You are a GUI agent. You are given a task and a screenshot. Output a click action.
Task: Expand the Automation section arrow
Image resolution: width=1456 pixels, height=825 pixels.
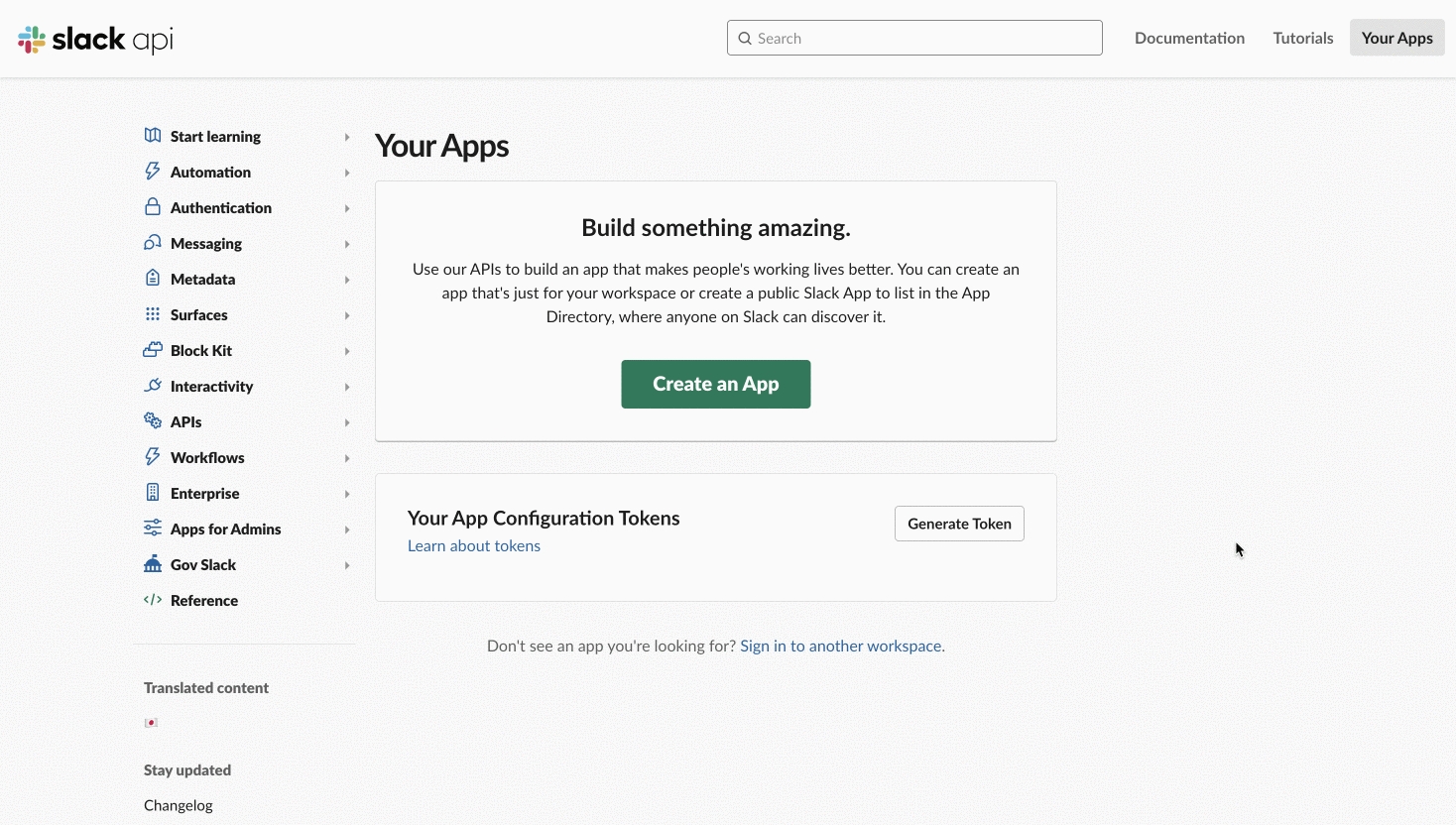pyautogui.click(x=347, y=173)
